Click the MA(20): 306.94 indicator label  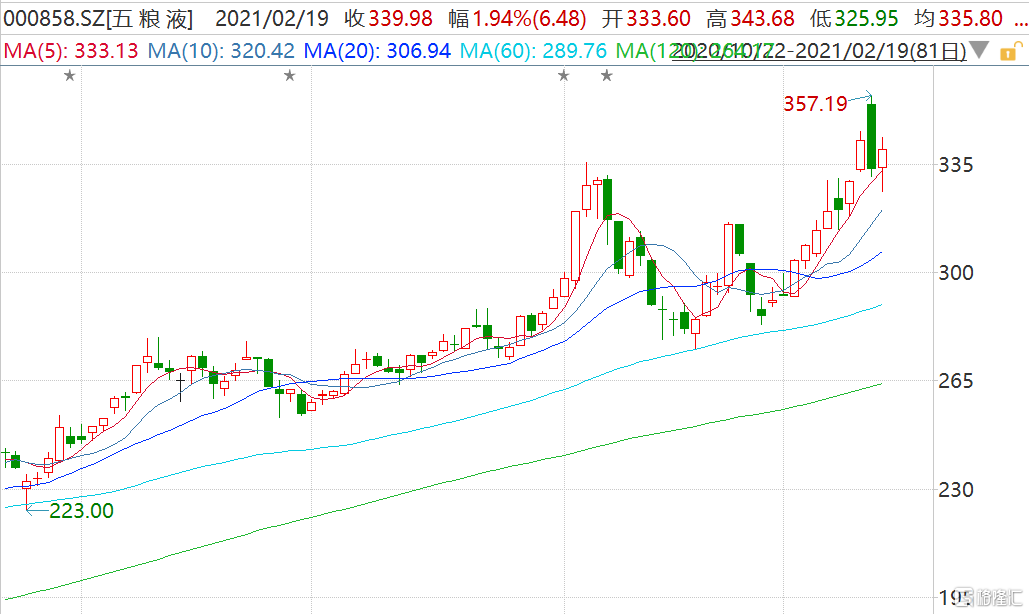377,51
